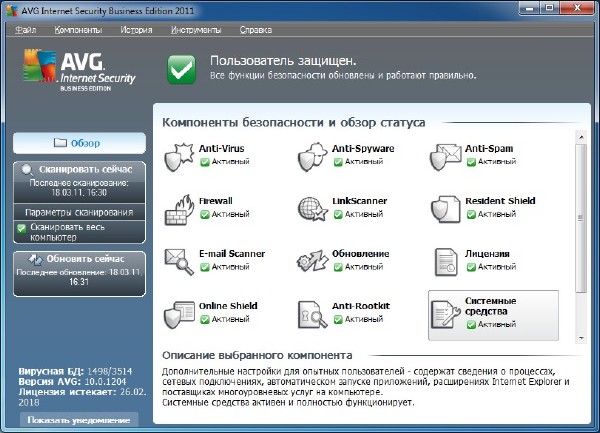Open the Инструменты menu
Screen dimensions: 600x433
tap(194, 30)
